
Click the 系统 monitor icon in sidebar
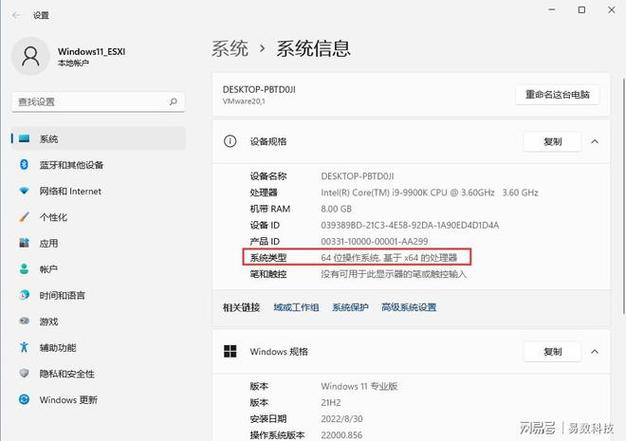pyautogui.click(x=24, y=138)
